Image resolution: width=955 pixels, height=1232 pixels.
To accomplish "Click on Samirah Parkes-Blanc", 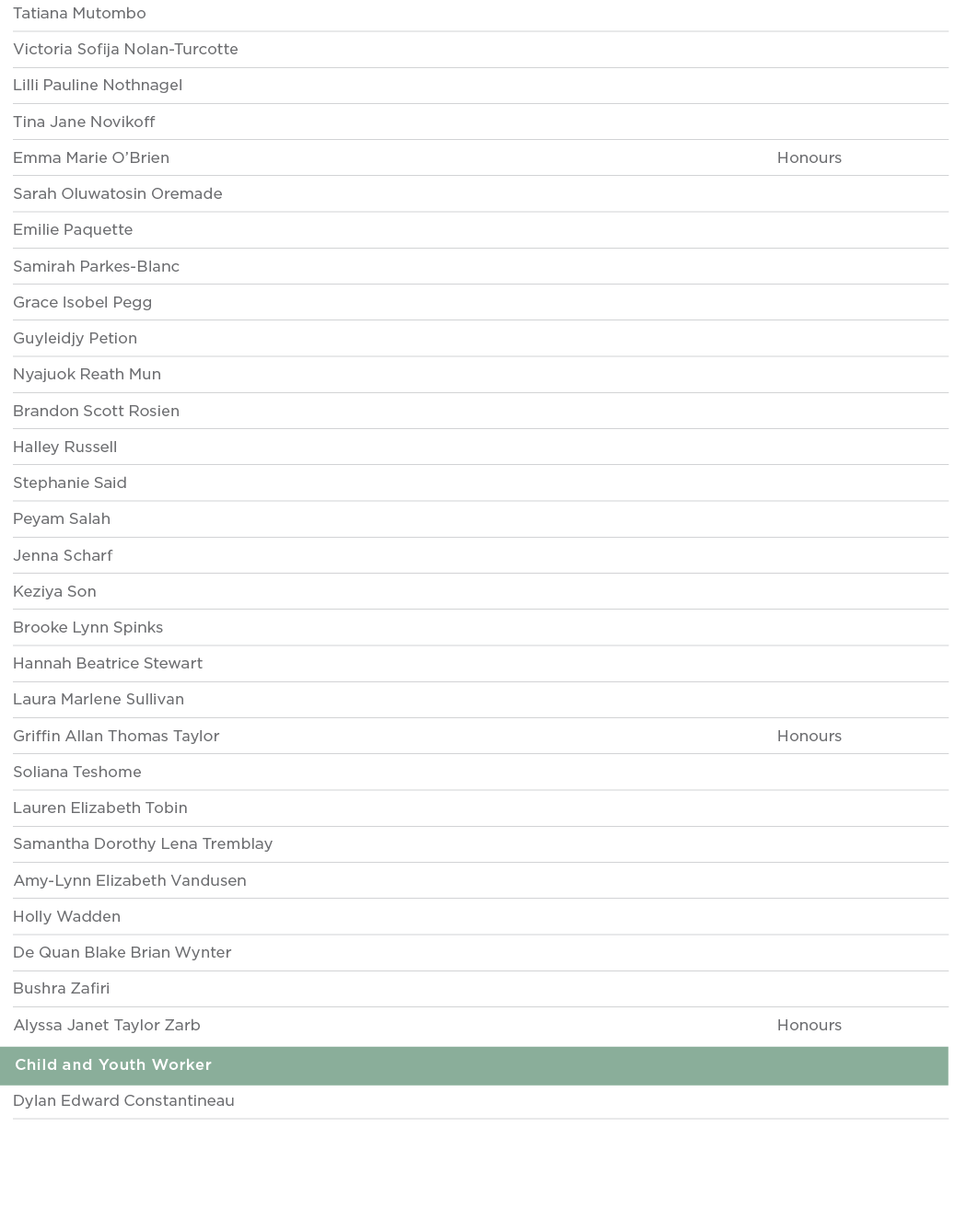I will click(x=96, y=267).
